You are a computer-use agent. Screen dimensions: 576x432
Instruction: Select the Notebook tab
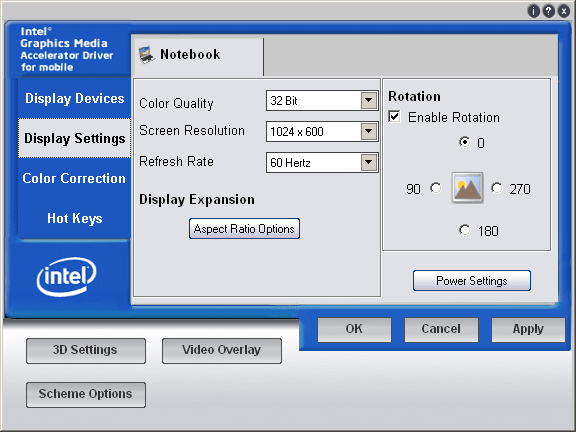click(x=198, y=56)
